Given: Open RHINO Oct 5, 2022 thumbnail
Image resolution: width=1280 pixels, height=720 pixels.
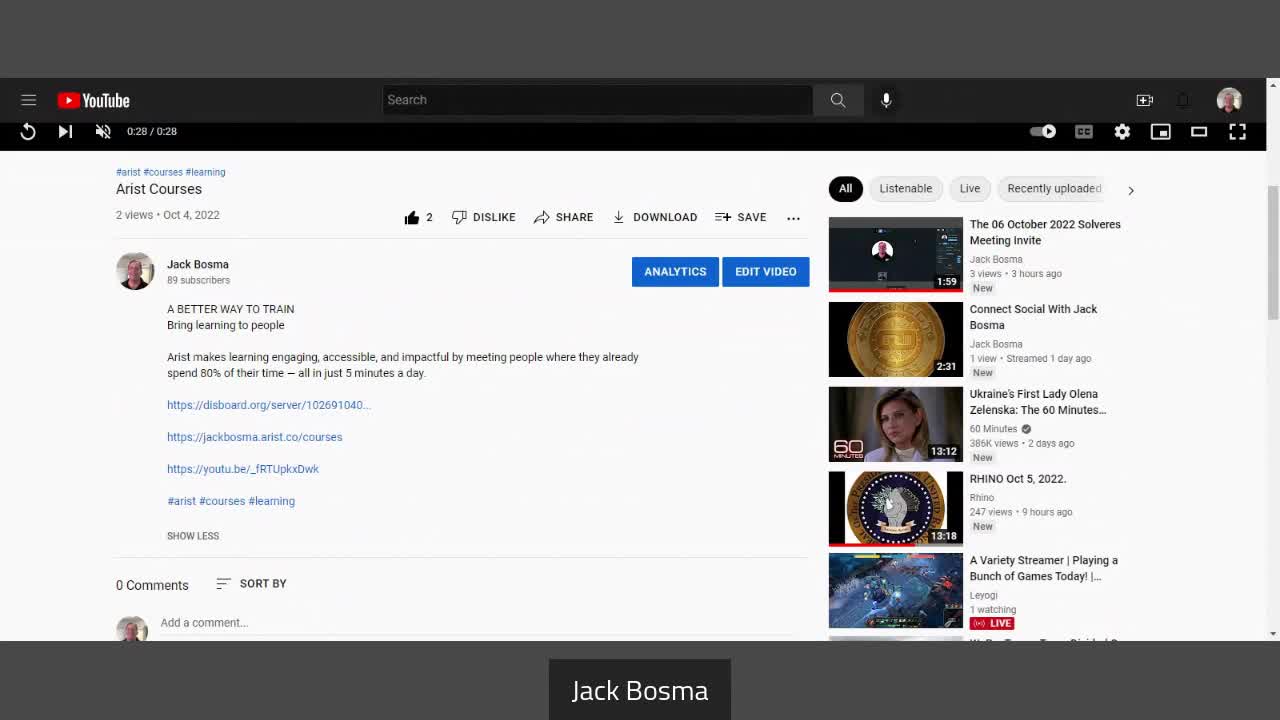Looking at the screenshot, I should (896, 509).
